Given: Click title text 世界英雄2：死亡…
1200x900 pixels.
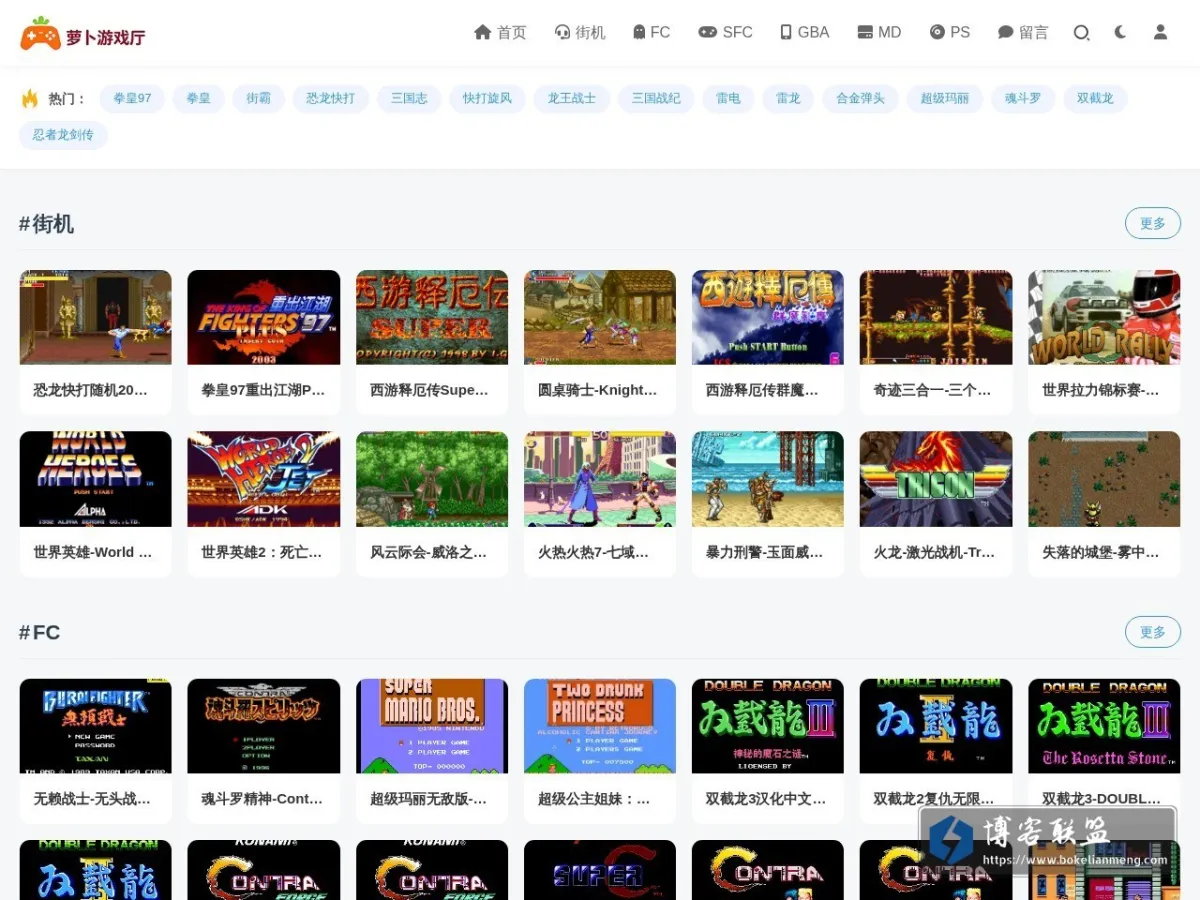Looking at the screenshot, I should click(262, 552).
